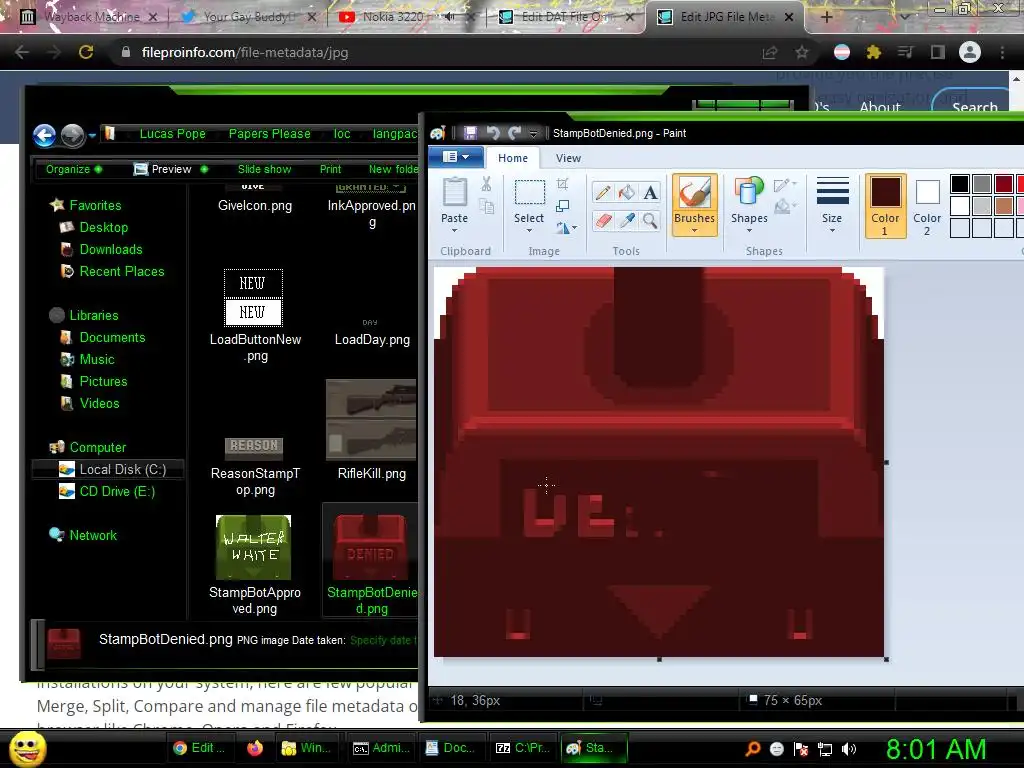Select the Pictures library
This screenshot has width=1024, height=768.
tap(103, 381)
